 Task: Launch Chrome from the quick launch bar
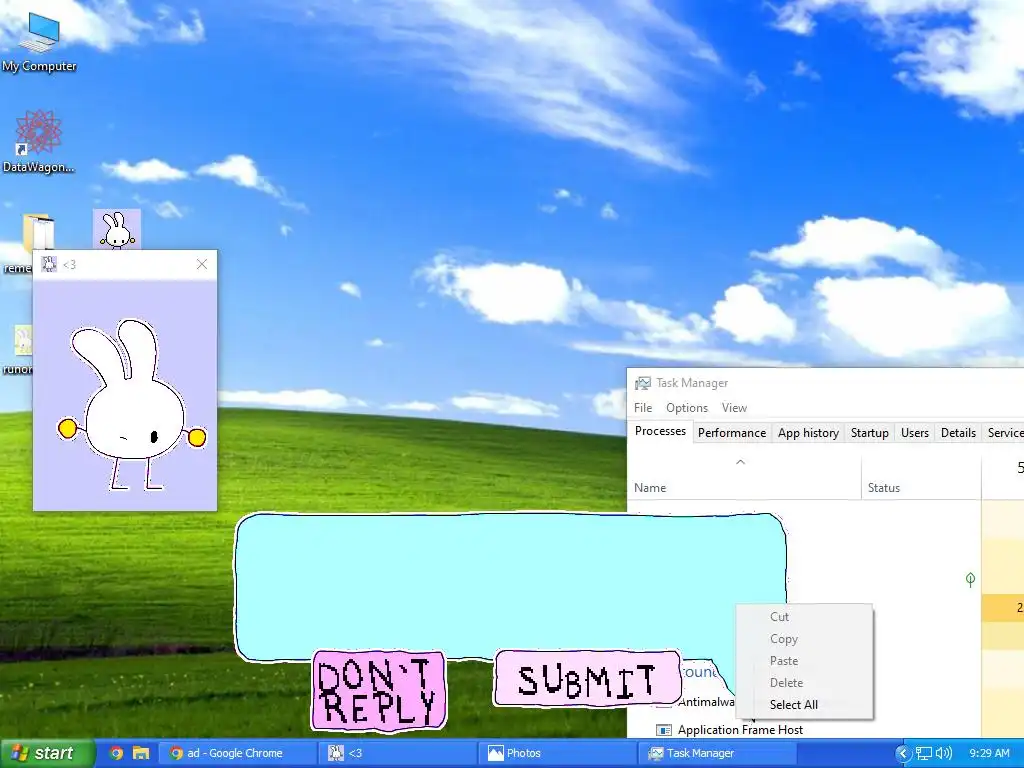(x=116, y=753)
